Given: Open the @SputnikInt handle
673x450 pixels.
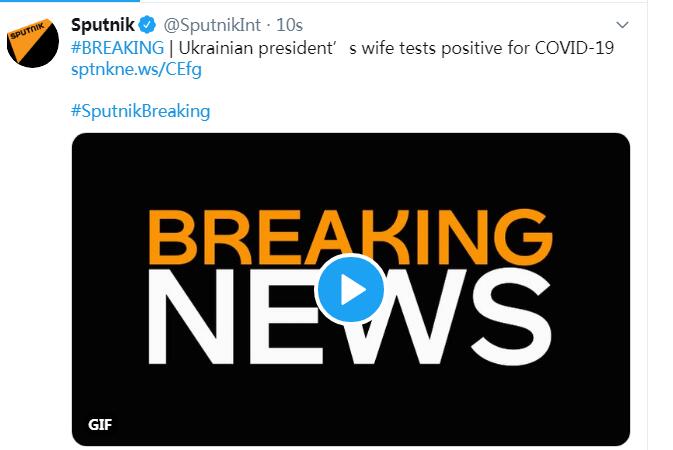Looking at the screenshot, I should 212,25.
